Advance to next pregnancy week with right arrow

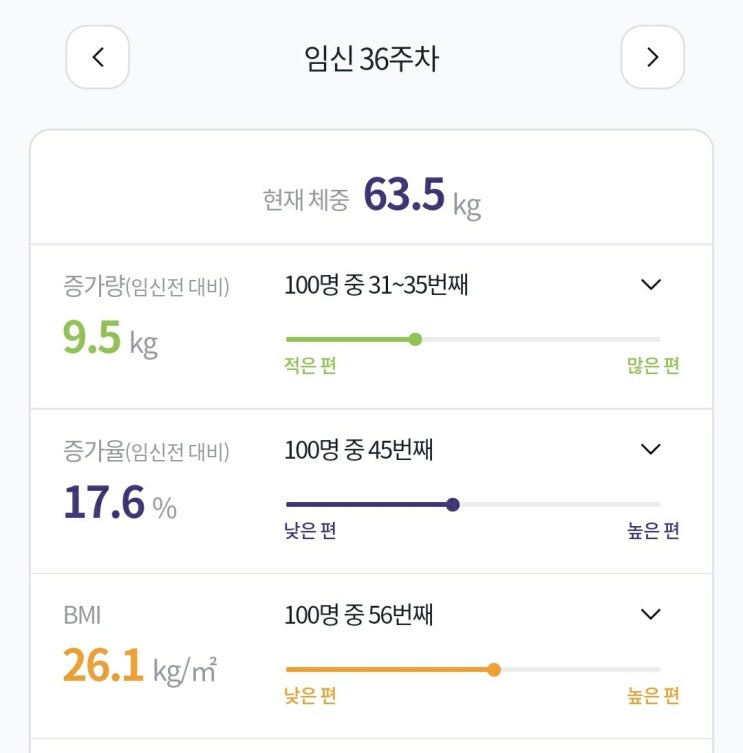pos(652,57)
